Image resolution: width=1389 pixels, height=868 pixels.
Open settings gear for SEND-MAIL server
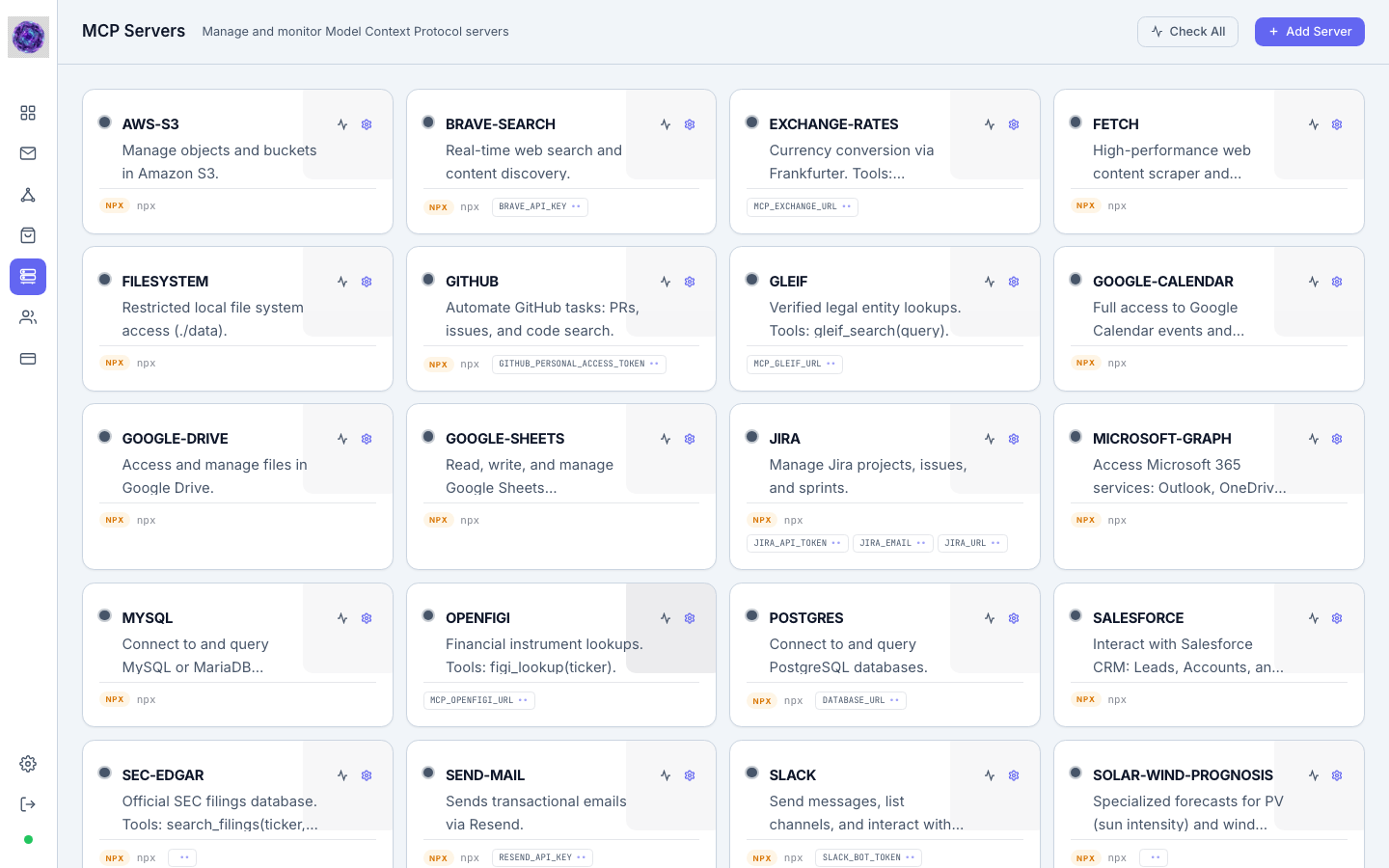690,775
